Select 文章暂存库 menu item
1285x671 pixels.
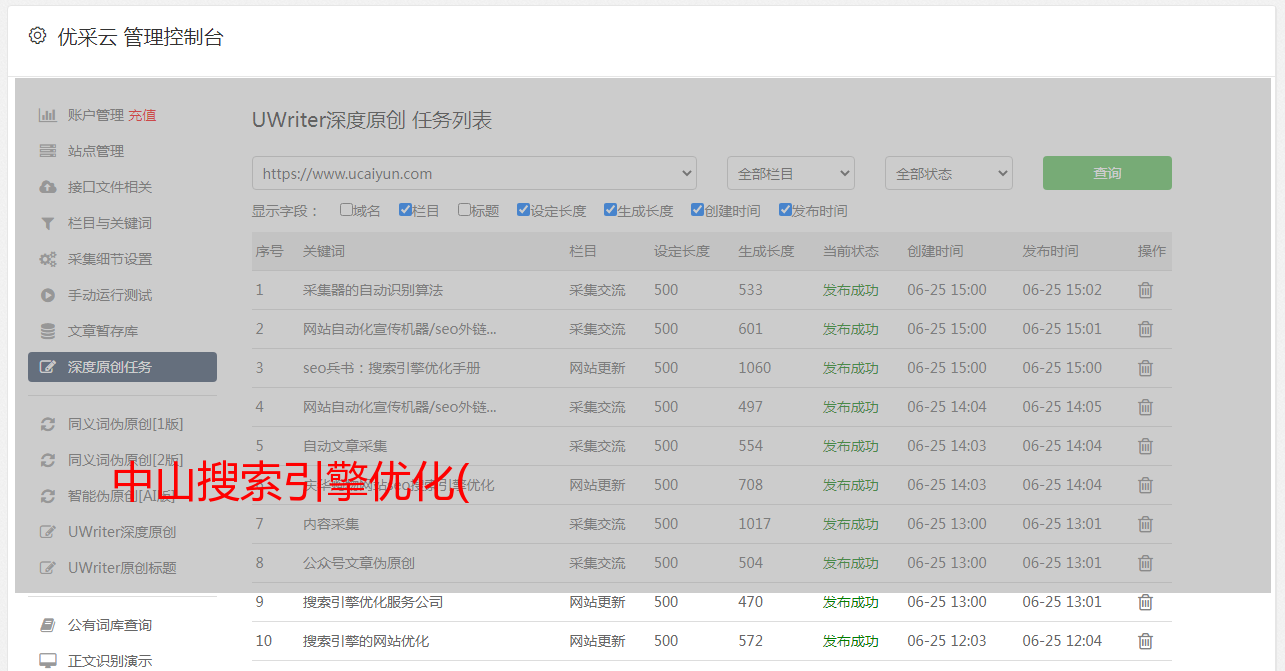point(103,331)
